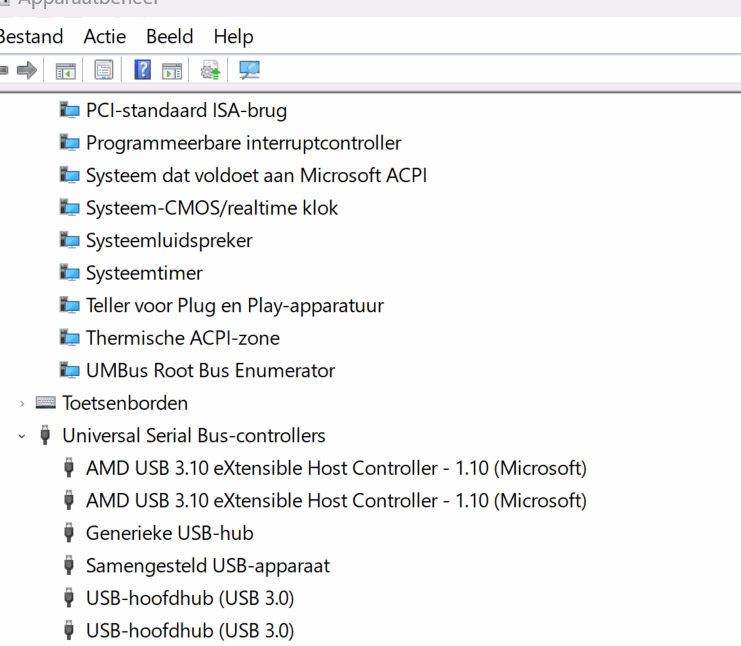Click the show/hide console tree icon
This screenshot has width=741, height=646.
pyautogui.click(x=65, y=70)
